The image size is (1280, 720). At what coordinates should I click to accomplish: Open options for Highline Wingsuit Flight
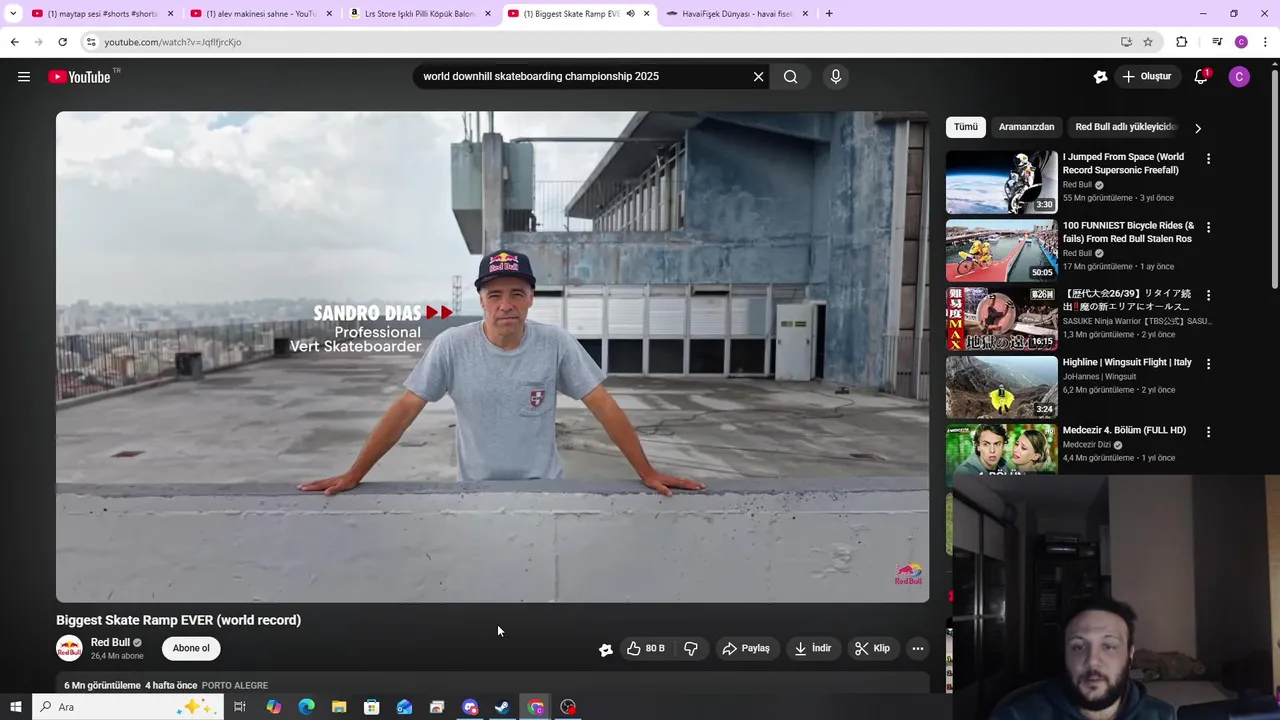pos(1208,363)
